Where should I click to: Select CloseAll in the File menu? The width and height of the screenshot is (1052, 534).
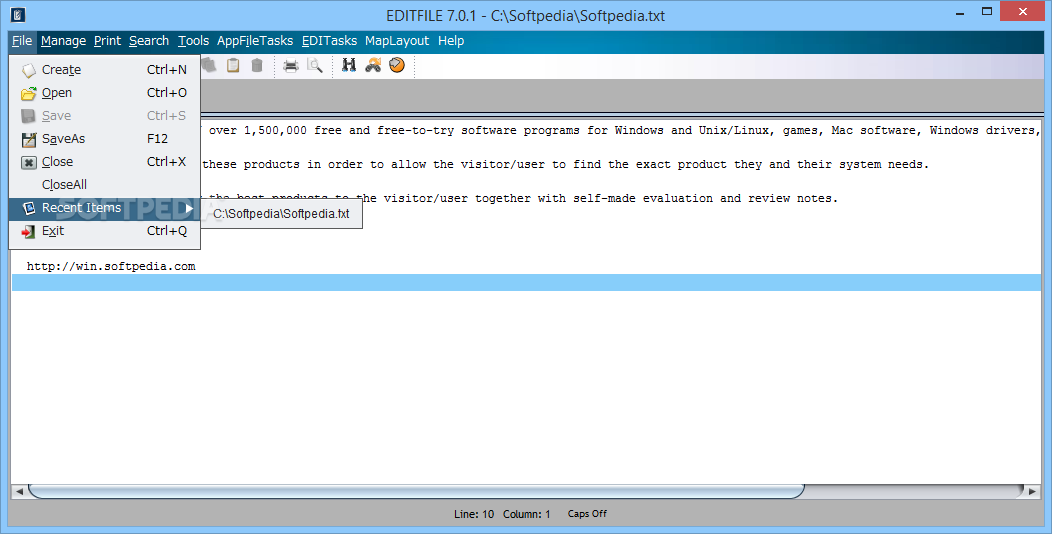(x=105, y=184)
